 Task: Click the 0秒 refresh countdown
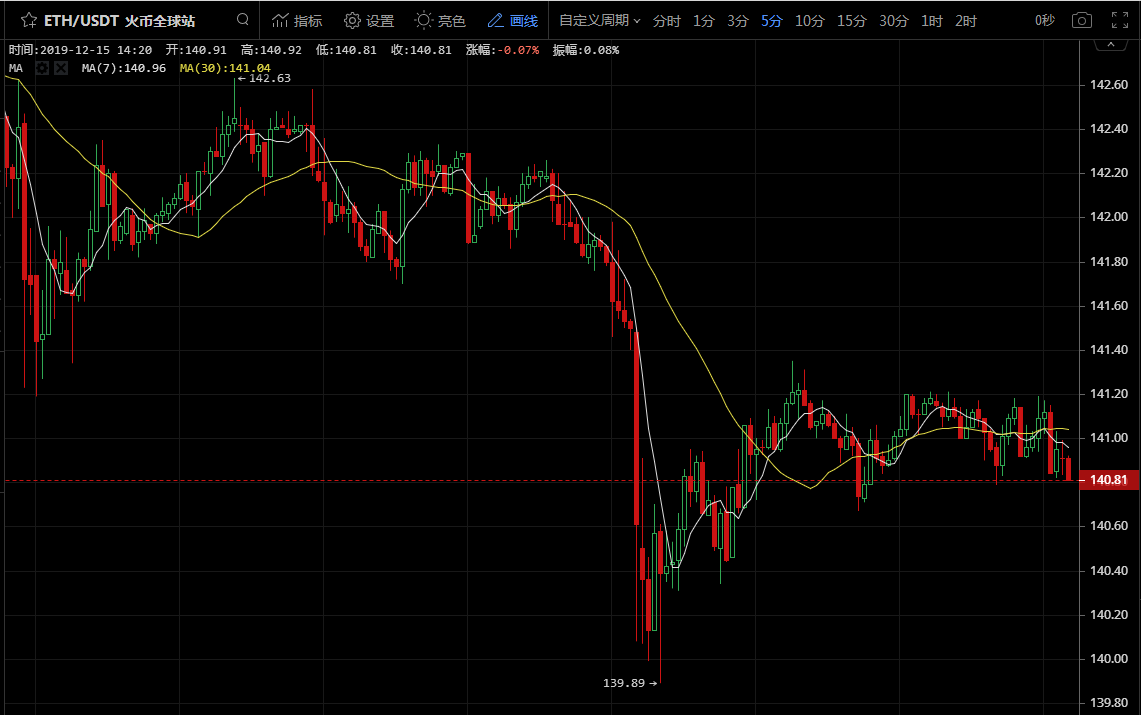1045,20
